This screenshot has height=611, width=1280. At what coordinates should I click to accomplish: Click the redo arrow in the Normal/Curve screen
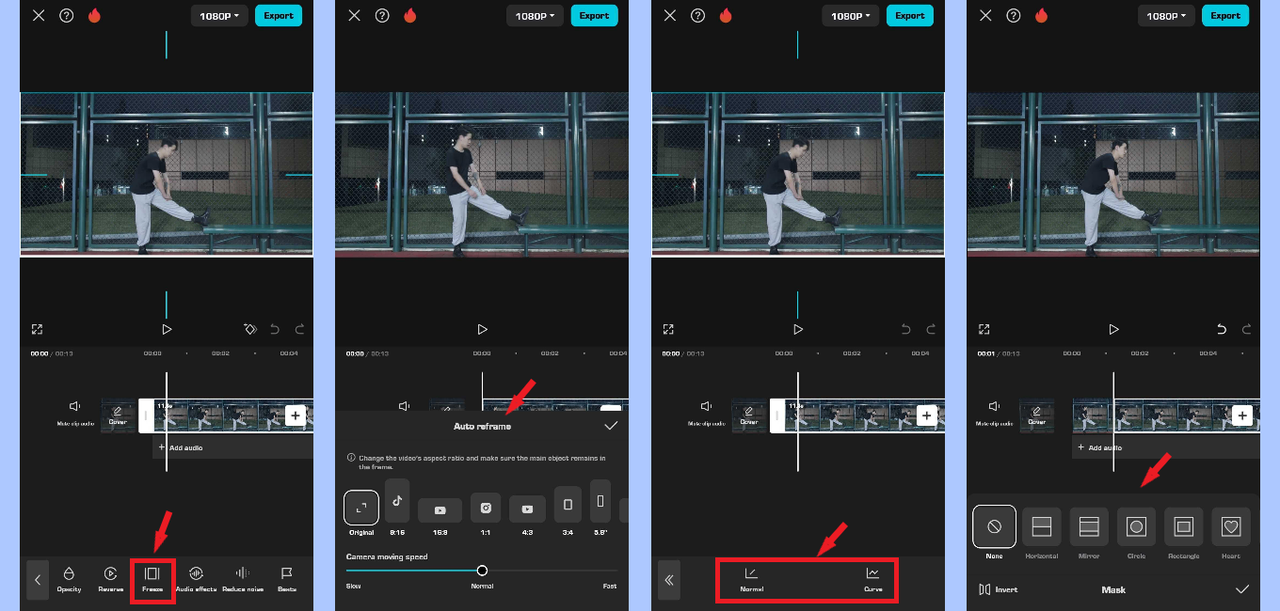(930, 329)
